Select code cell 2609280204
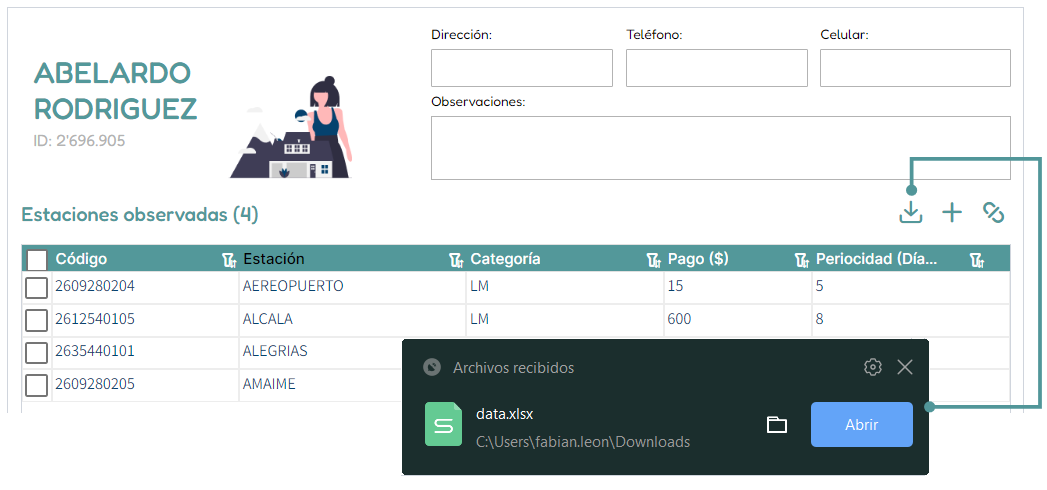Viewport: 1047px width, 490px height. [95, 286]
